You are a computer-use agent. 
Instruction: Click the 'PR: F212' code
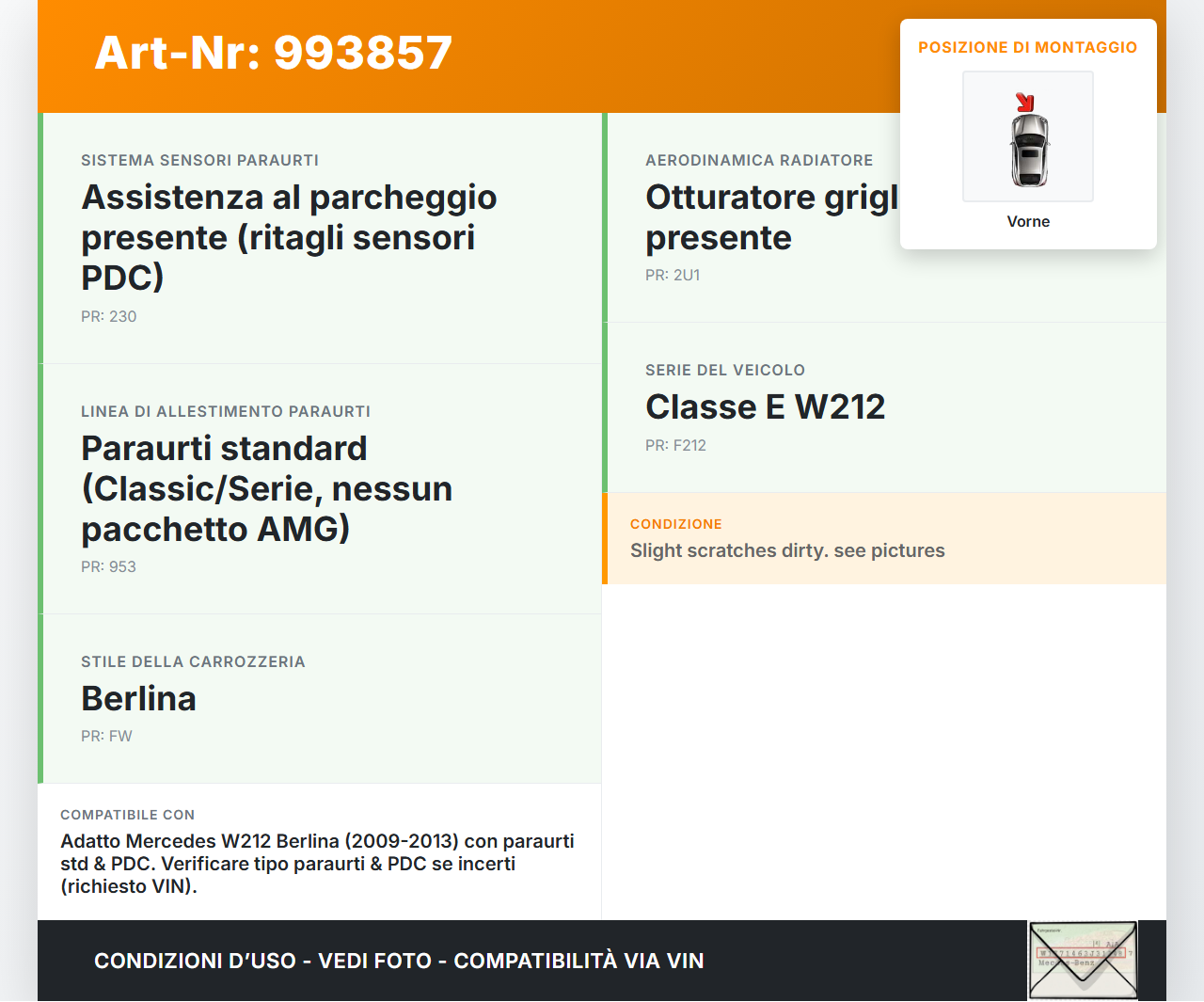(675, 446)
